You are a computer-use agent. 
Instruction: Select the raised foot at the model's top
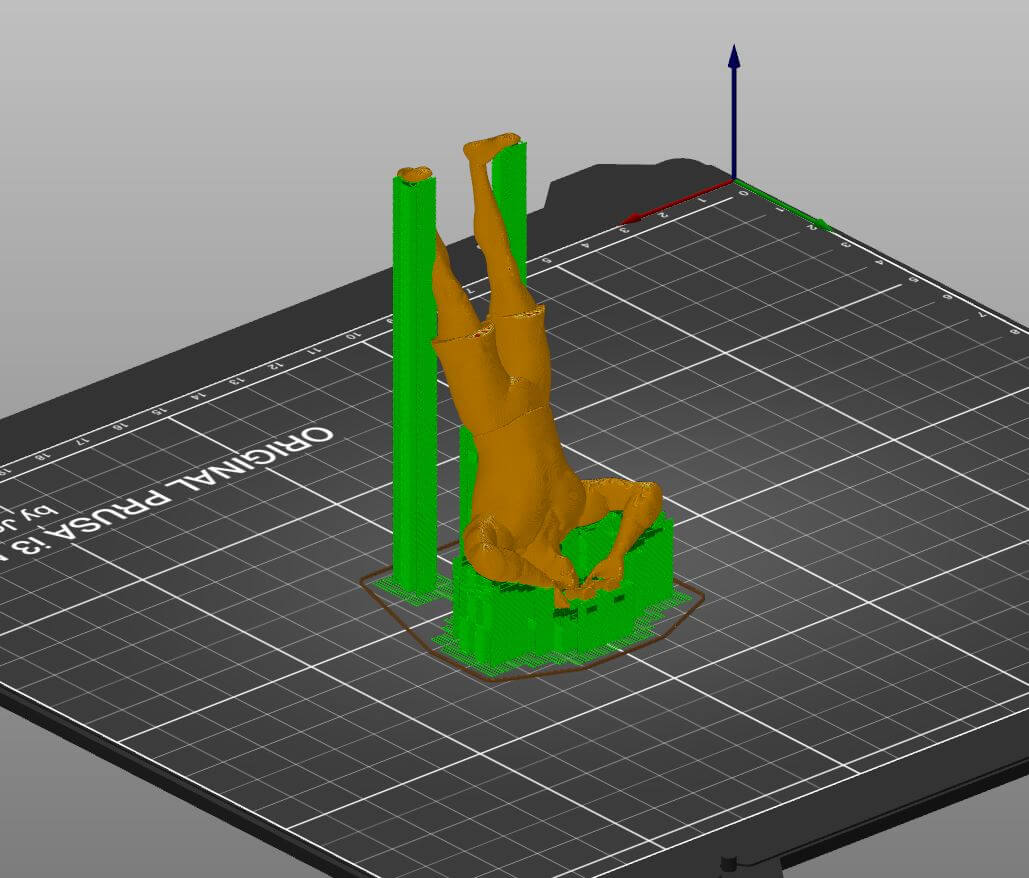pos(492,144)
